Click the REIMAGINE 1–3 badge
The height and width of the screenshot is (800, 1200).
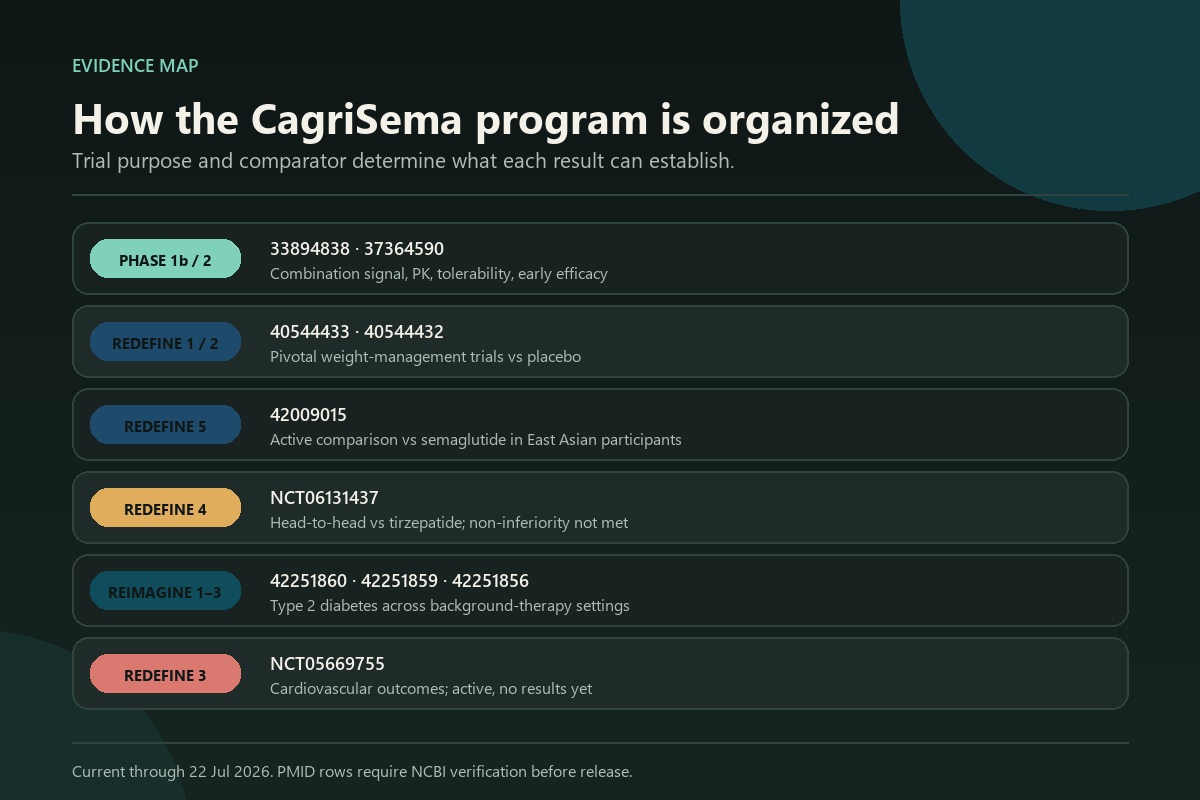(x=165, y=591)
